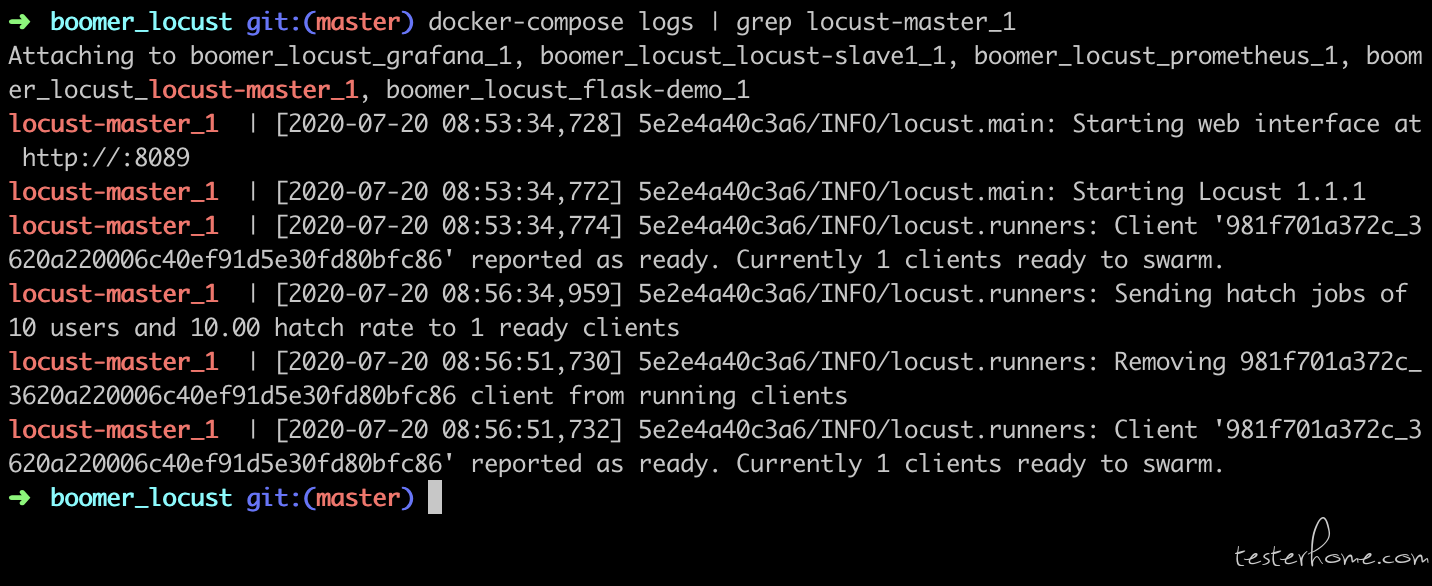Click the green arrow prompt icon on first line
Viewport: 1432px width, 586px height.
coord(20,22)
